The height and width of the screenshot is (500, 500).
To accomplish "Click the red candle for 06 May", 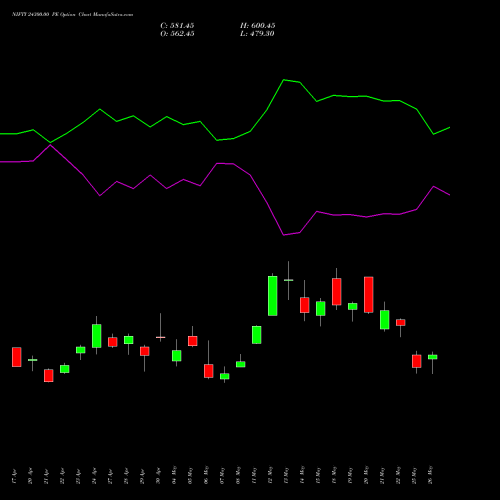I will 209,371.
